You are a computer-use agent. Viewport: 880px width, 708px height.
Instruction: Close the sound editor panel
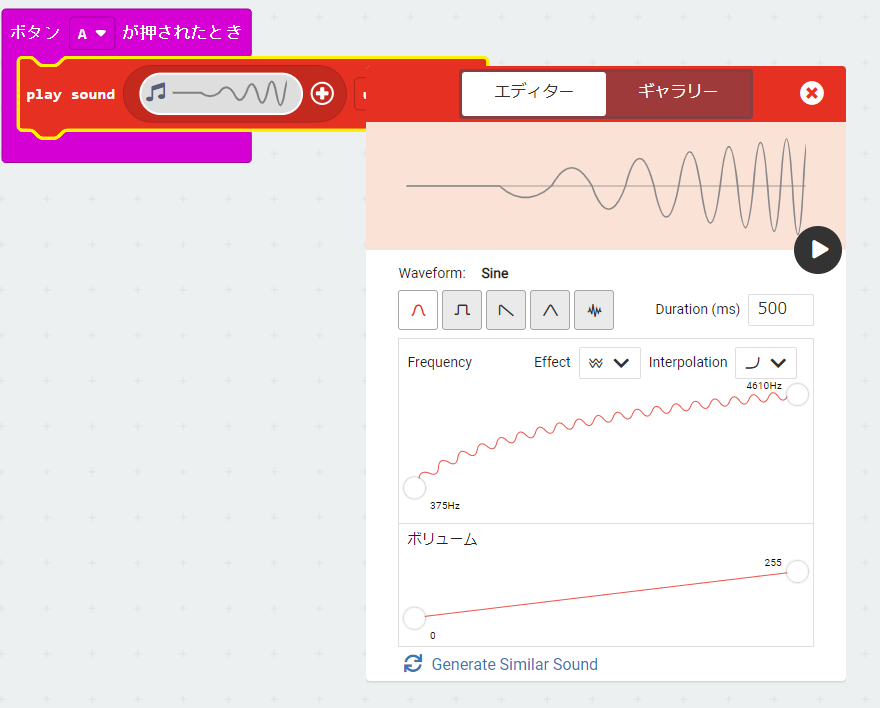[x=812, y=93]
